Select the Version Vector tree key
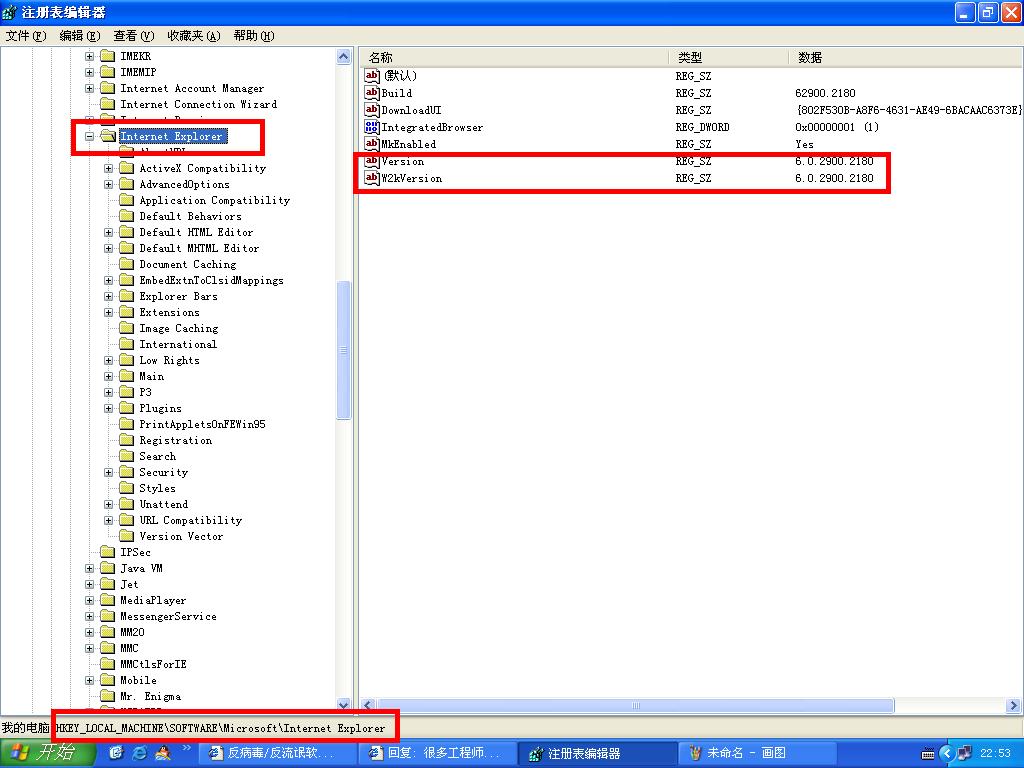Viewport: 1024px width, 768px height. pyautogui.click(x=181, y=536)
